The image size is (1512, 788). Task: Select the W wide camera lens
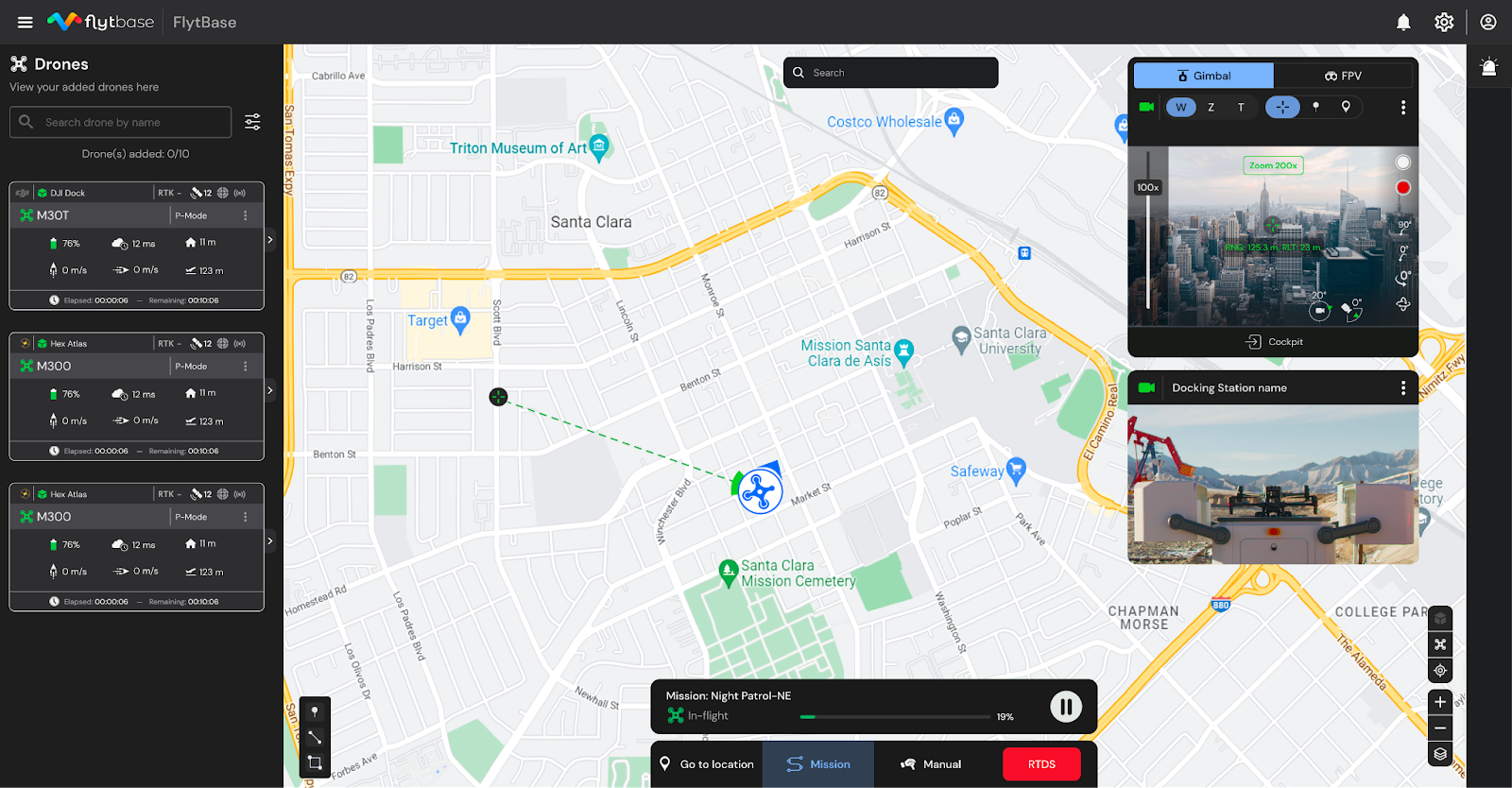(1181, 107)
